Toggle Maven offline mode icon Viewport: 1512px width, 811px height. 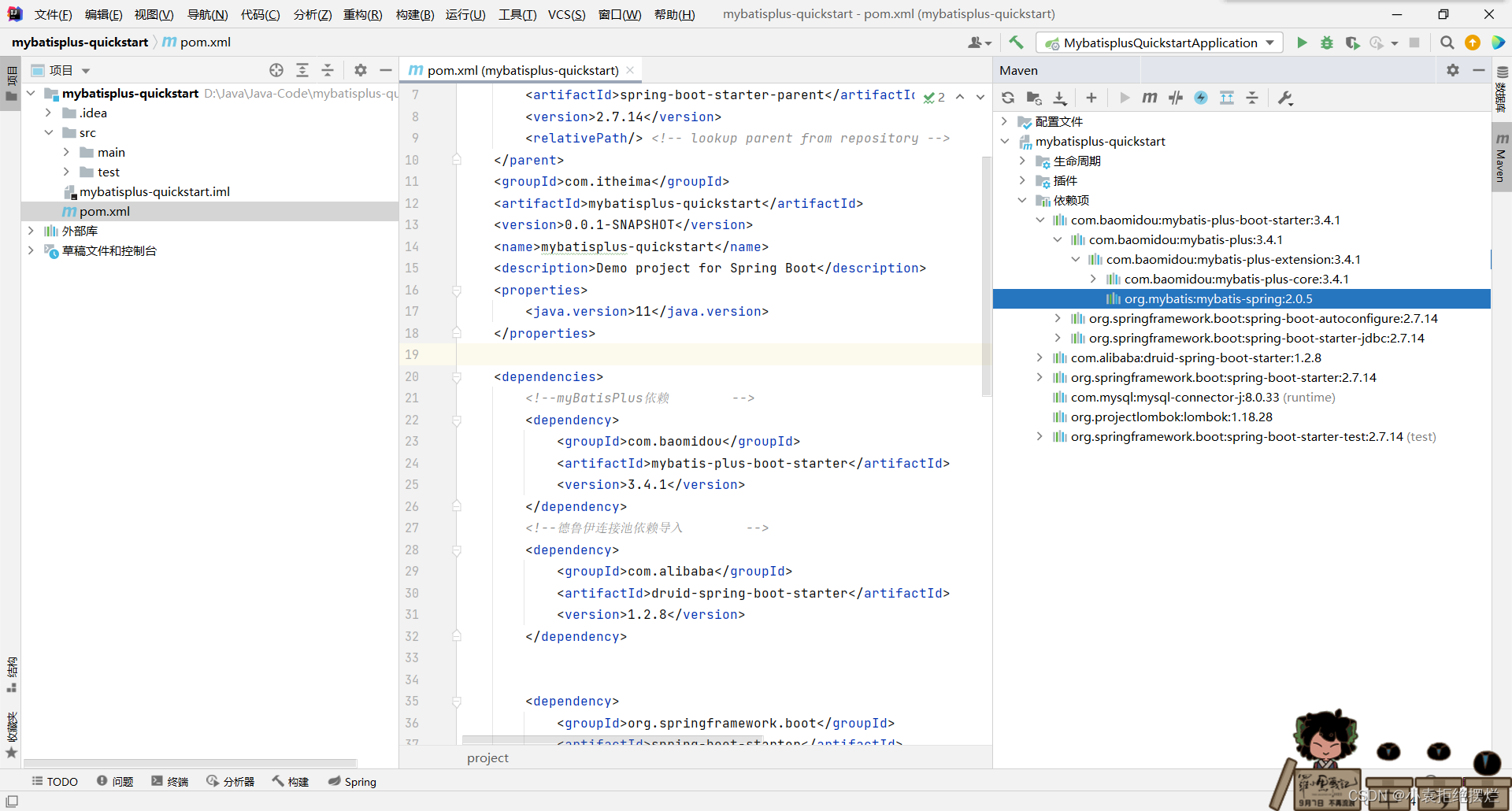1176,98
